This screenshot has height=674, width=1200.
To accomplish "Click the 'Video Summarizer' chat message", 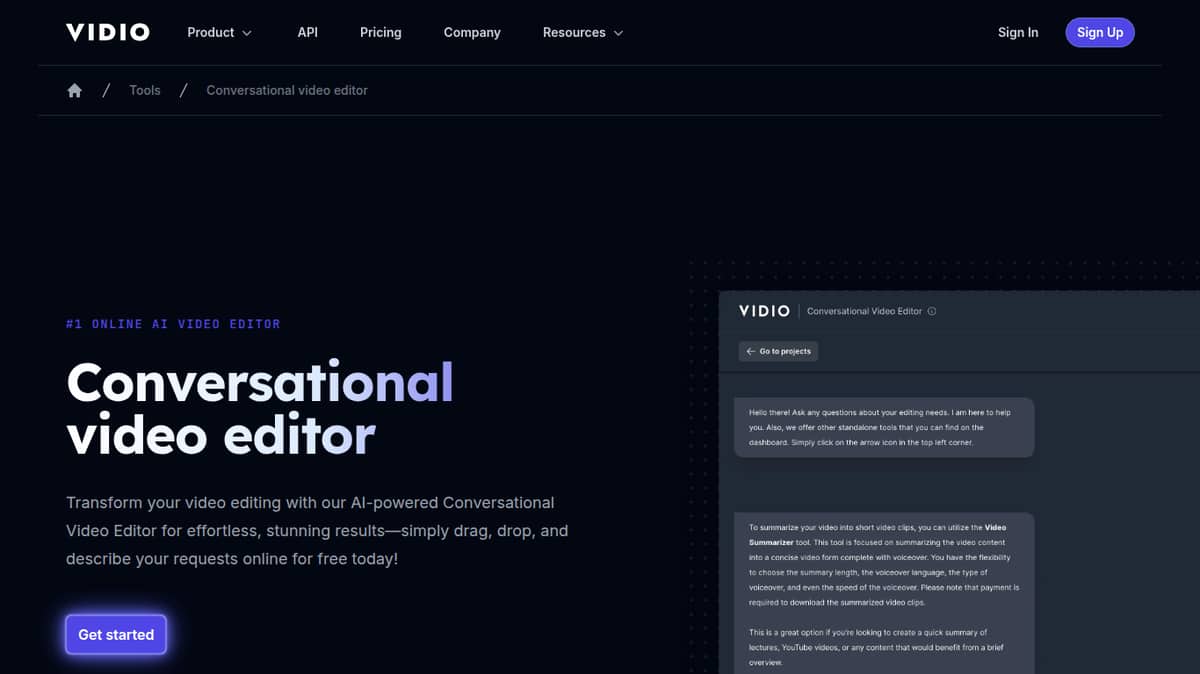I will (884, 592).
